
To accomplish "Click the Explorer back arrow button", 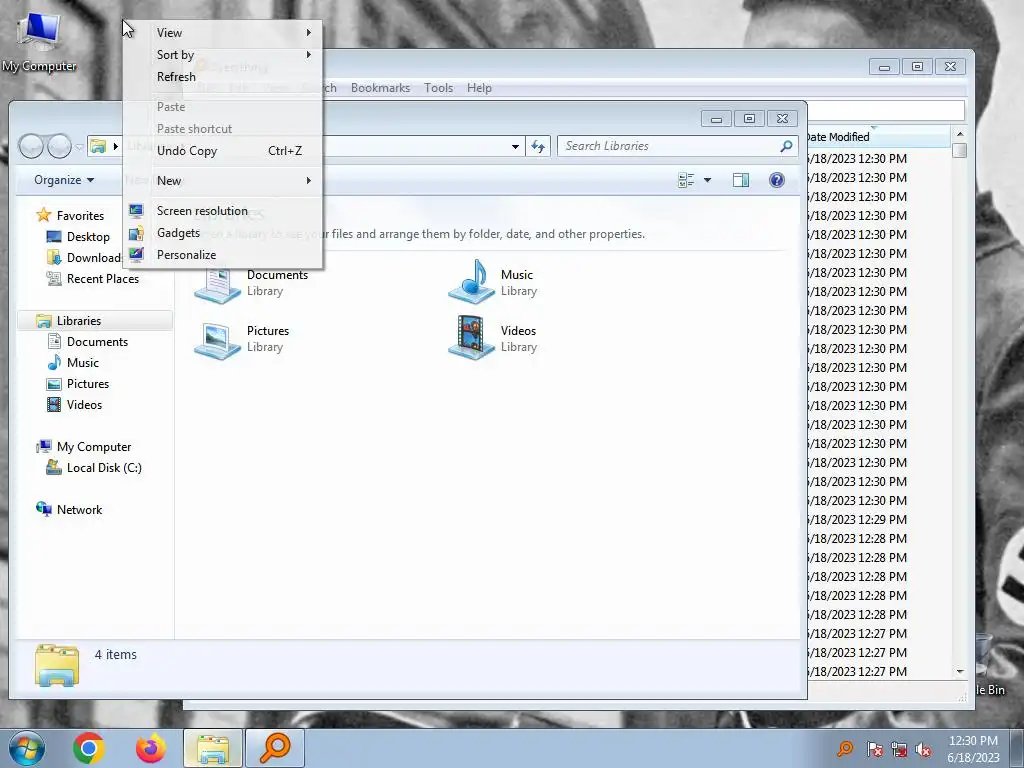I will (31, 146).
